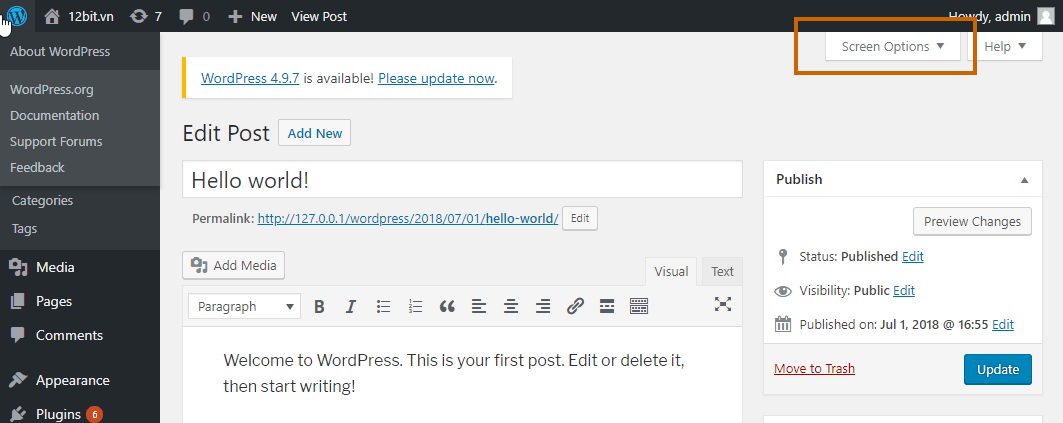
Task: Collapse the Publish panel
Action: [x=1024, y=180]
